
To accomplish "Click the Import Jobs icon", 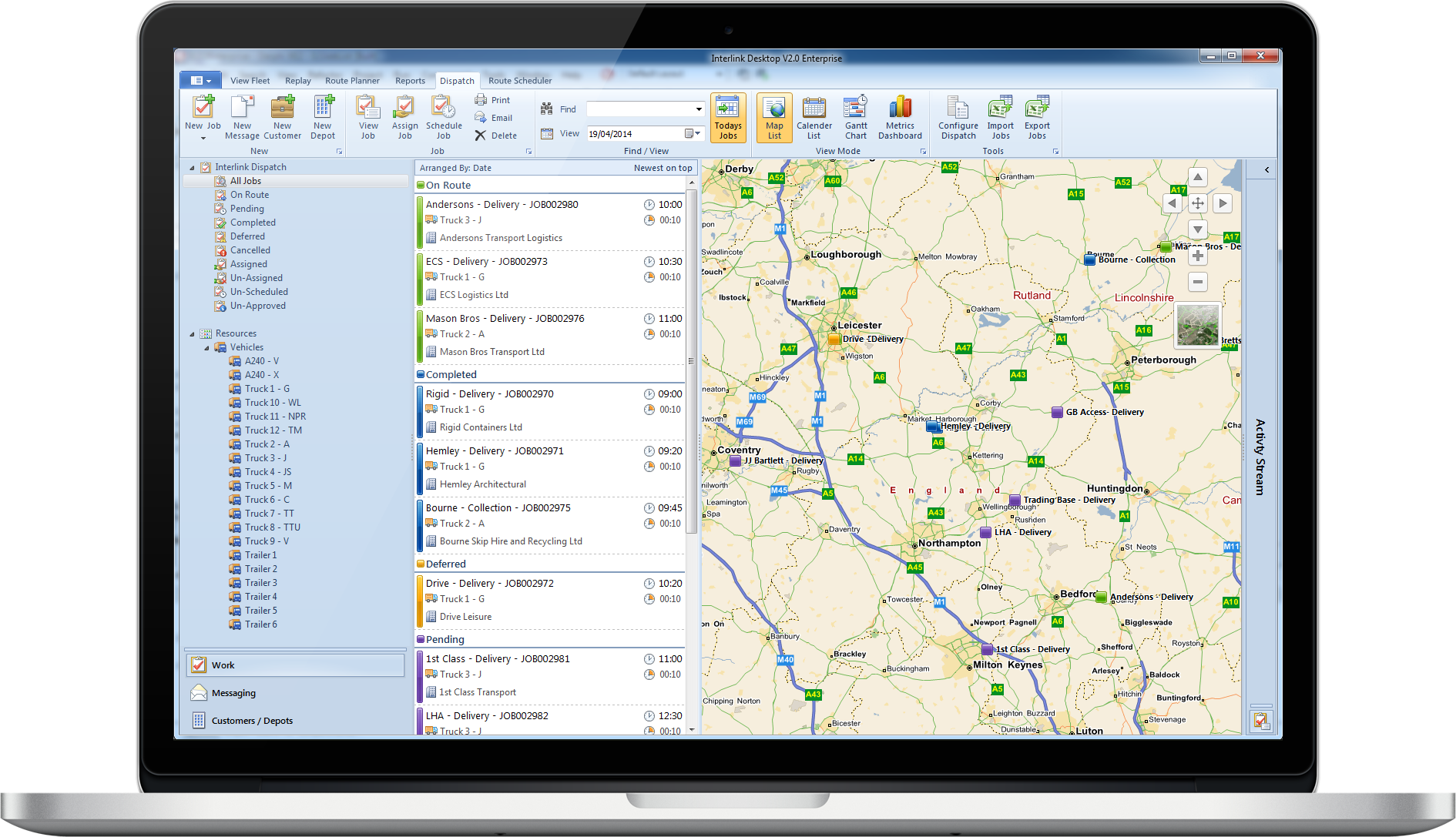I will pos(1000,109).
